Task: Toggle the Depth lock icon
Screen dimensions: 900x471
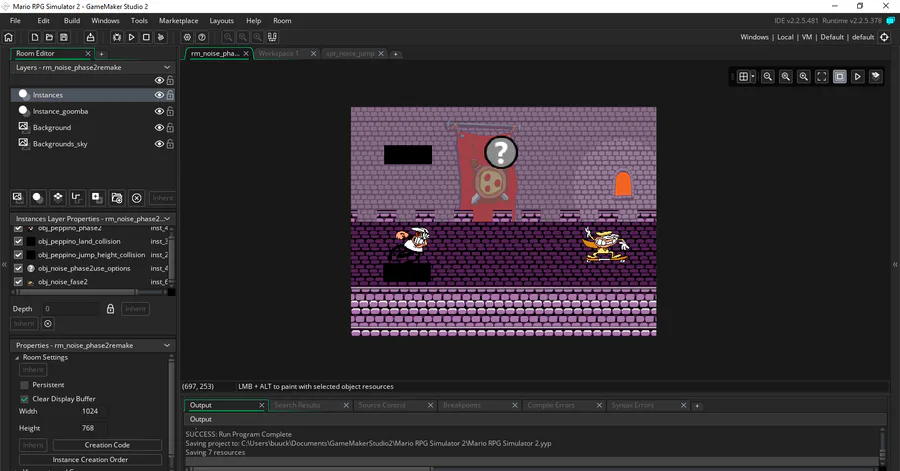Action: point(110,309)
